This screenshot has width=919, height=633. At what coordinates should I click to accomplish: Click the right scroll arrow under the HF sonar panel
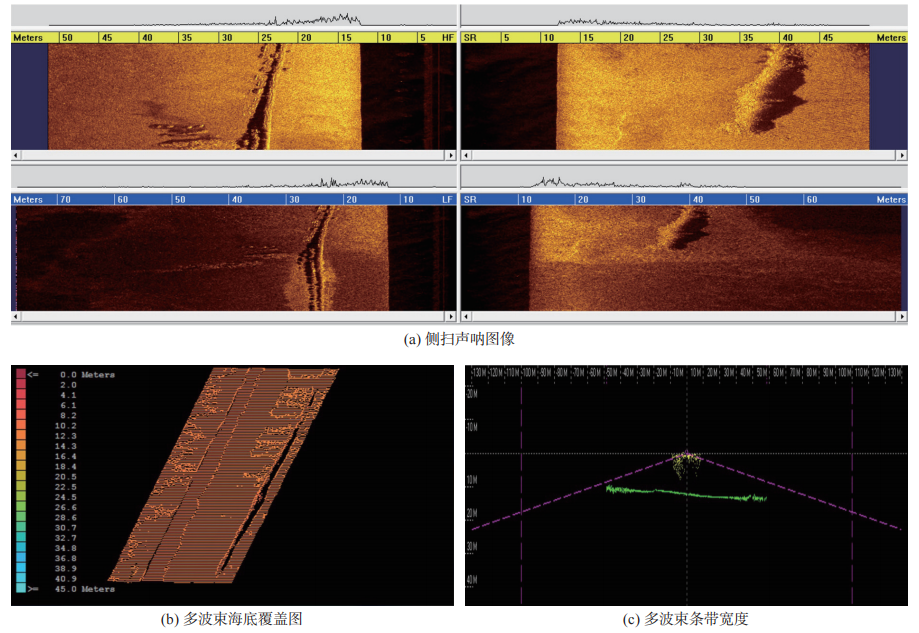[451, 155]
